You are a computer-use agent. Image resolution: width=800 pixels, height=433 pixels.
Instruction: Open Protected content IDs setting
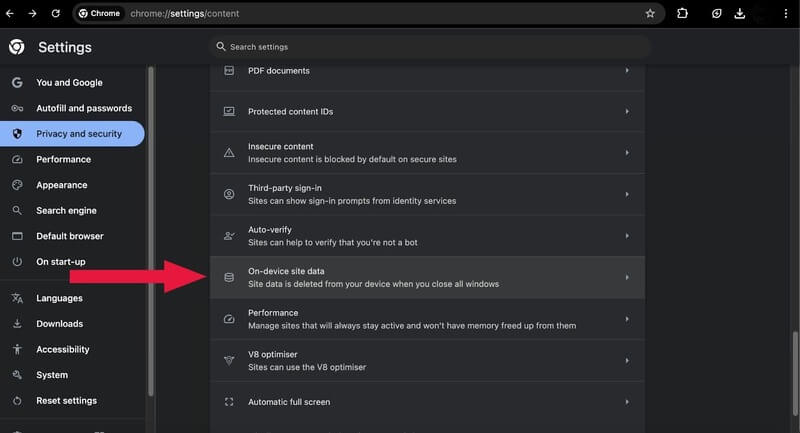point(427,112)
